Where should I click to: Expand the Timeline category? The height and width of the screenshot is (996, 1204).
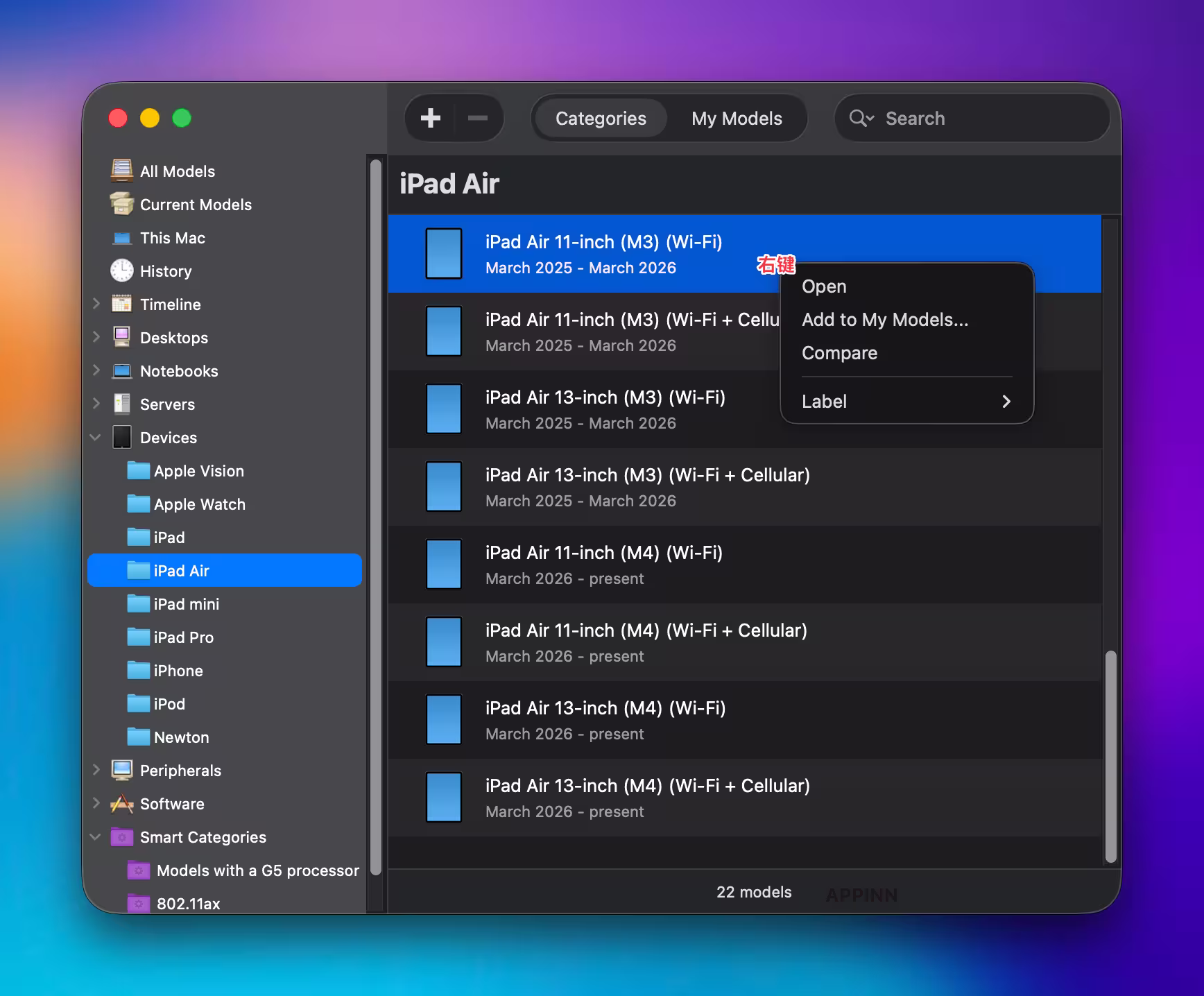(96, 304)
